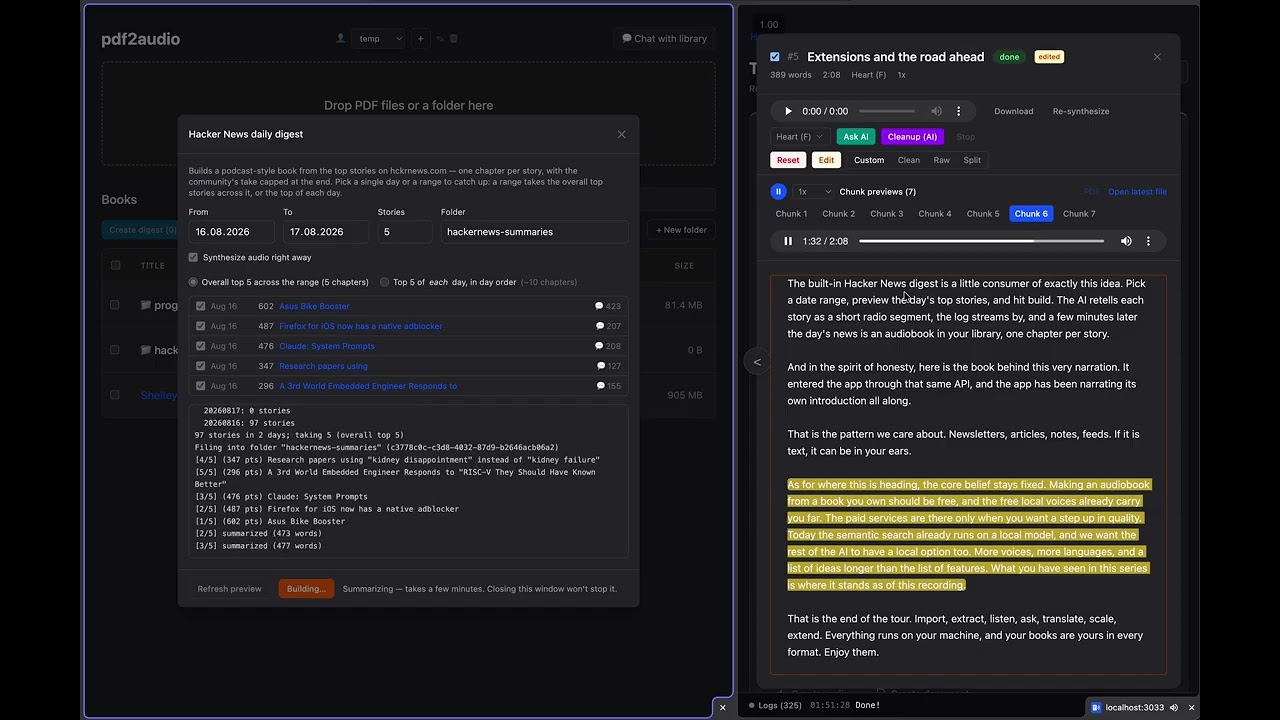Seek the main chapter audio progress bar
The width and height of the screenshot is (1280, 720).
point(887,111)
